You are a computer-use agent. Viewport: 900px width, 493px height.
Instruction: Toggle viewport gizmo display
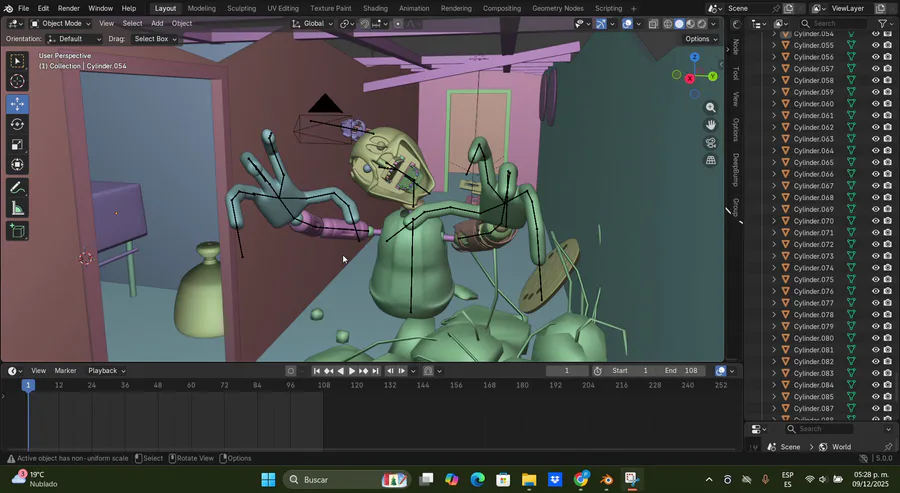[x=601, y=24]
